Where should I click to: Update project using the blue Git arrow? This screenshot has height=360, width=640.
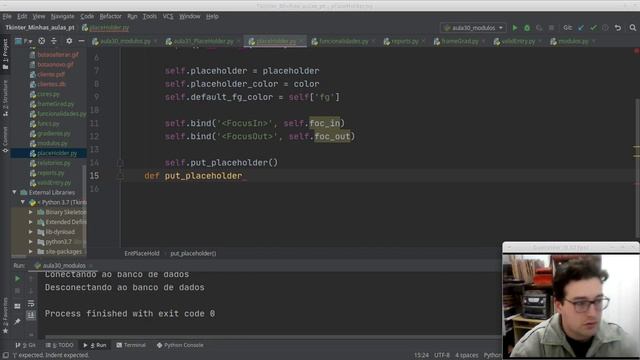click(581, 28)
